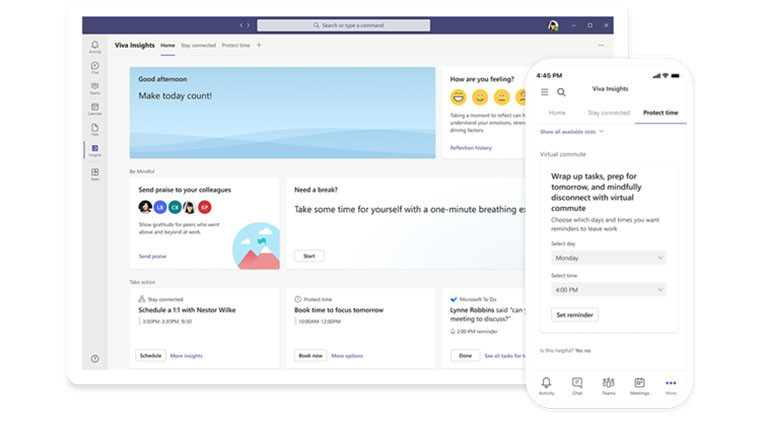
Task: Select the first photo colleague avatar
Action: pos(145,207)
